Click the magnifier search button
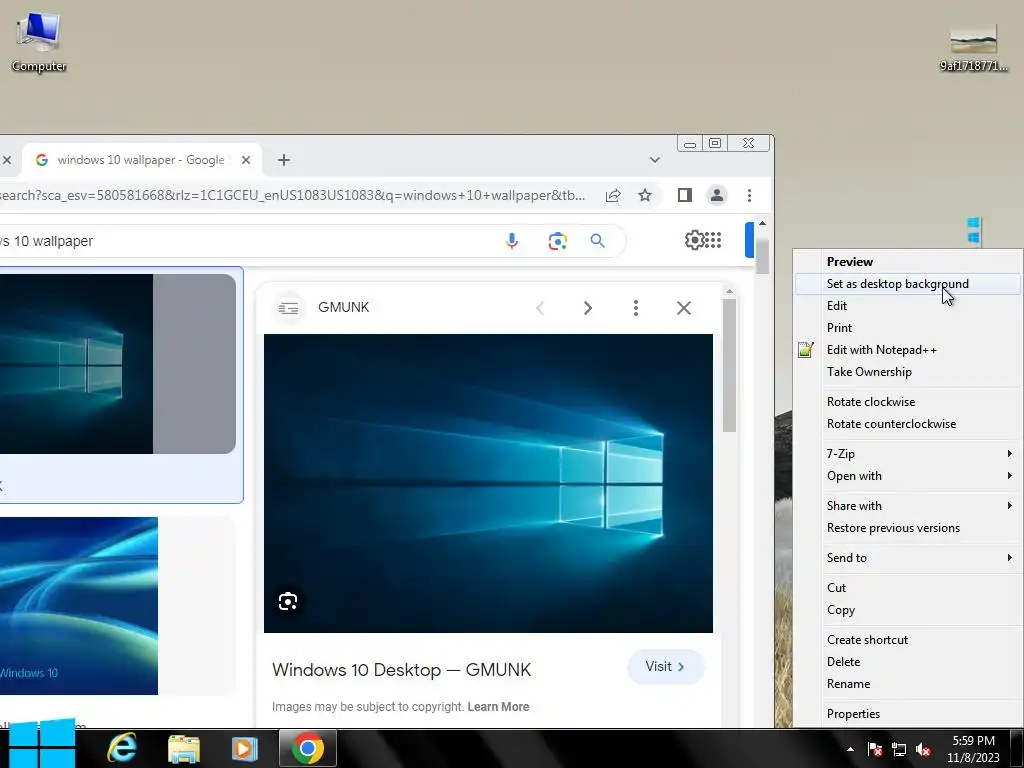 597,241
